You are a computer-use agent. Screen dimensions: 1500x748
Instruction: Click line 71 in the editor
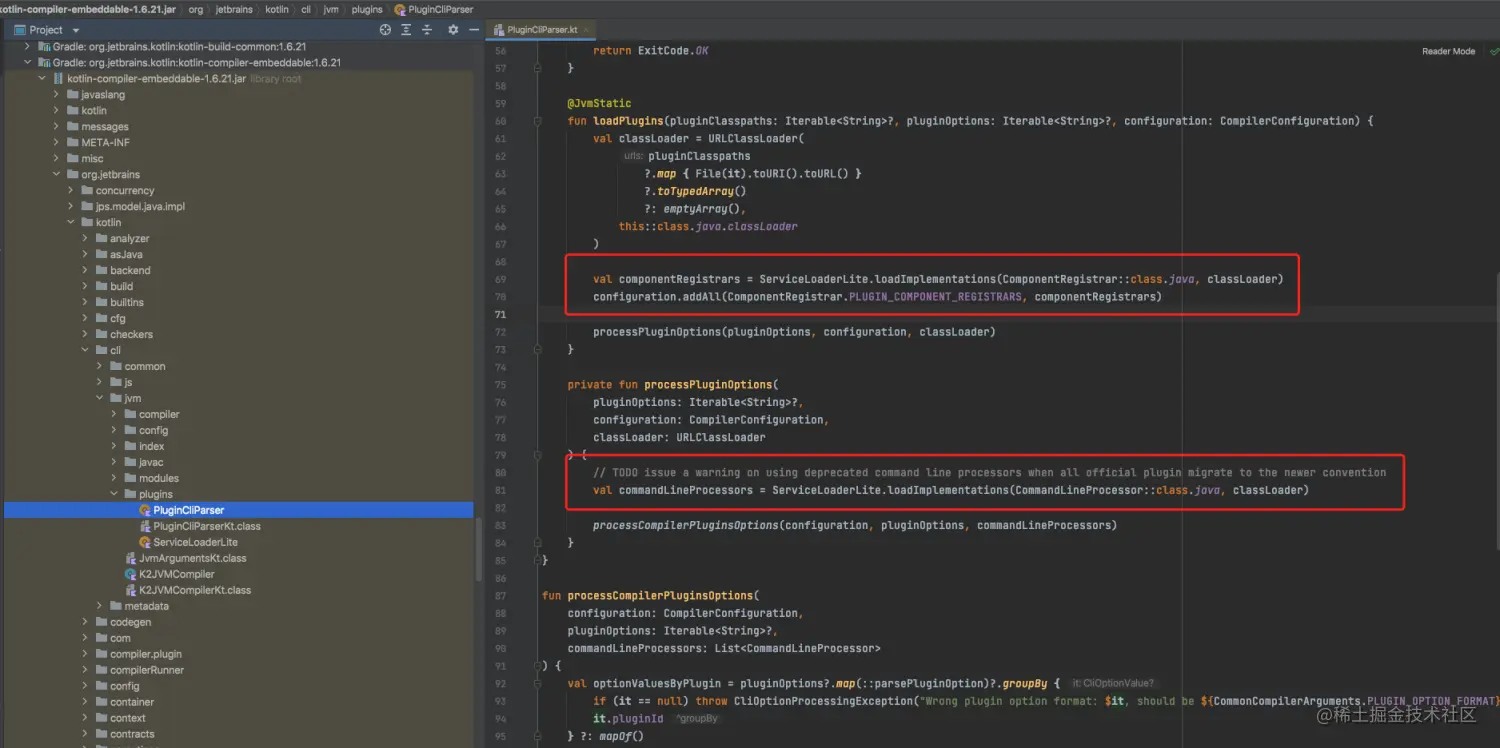[x=1017, y=314]
